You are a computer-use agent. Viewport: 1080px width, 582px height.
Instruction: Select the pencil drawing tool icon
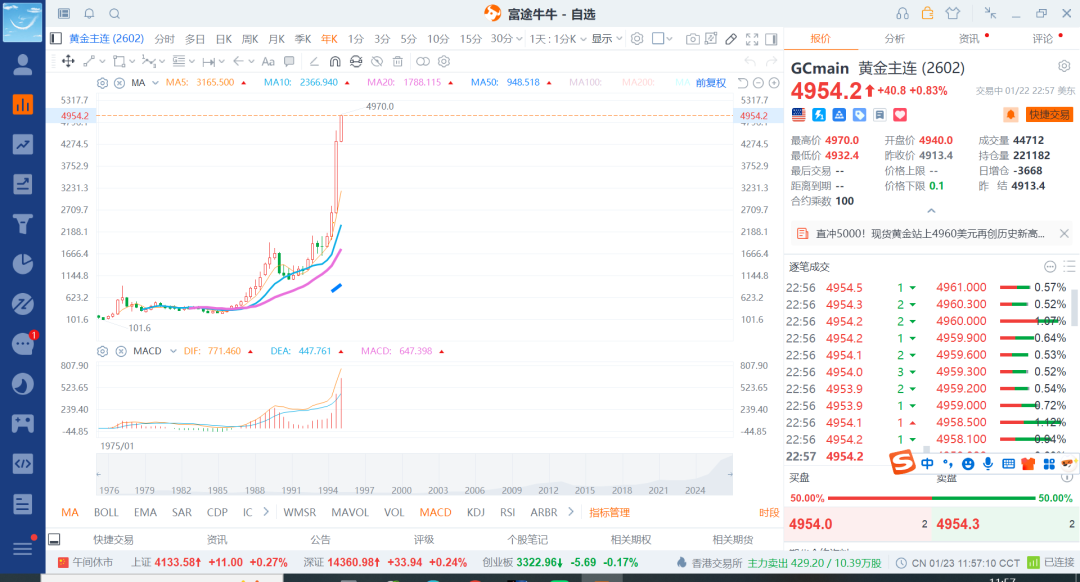pos(731,39)
